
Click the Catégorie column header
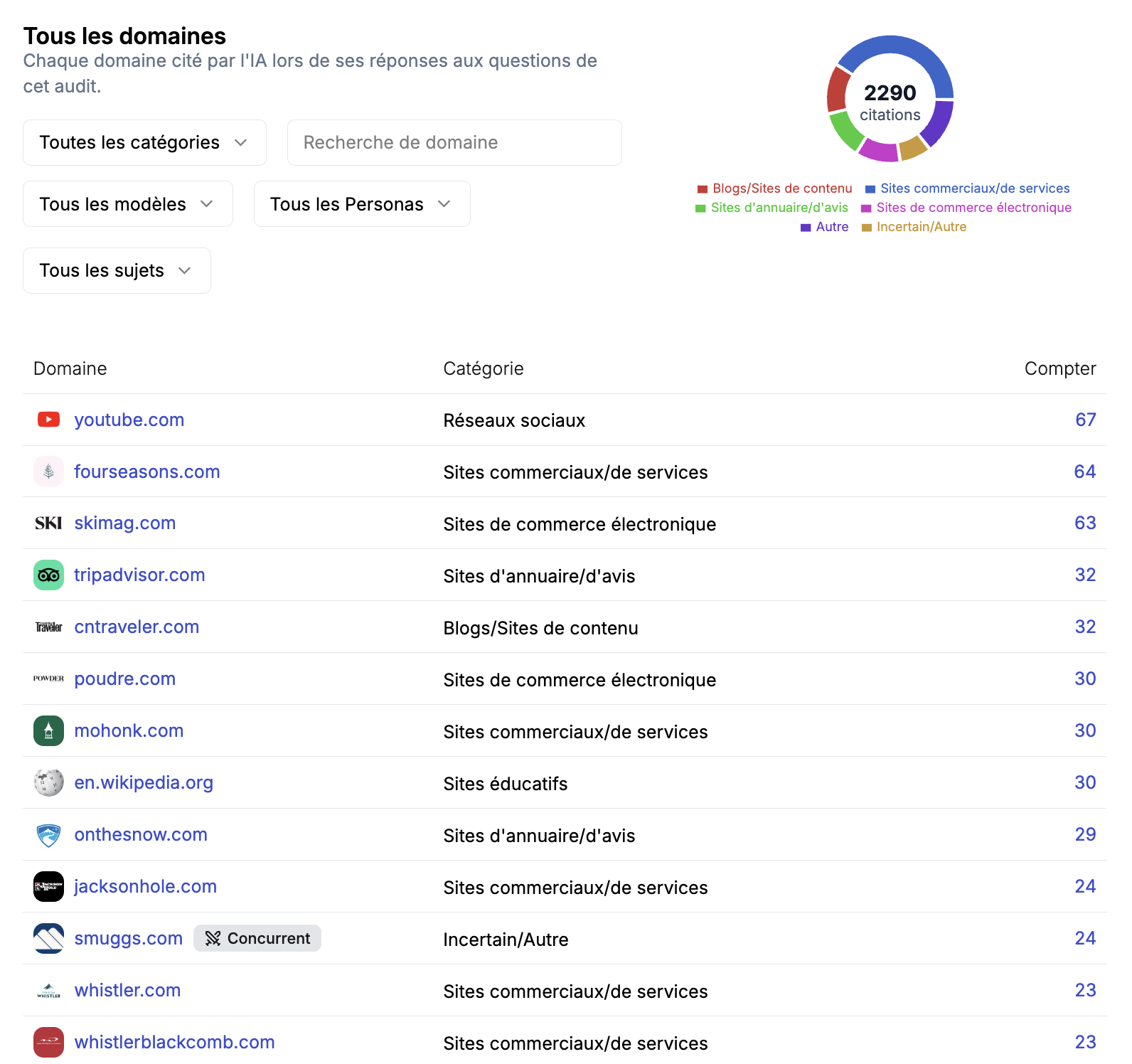click(x=484, y=368)
